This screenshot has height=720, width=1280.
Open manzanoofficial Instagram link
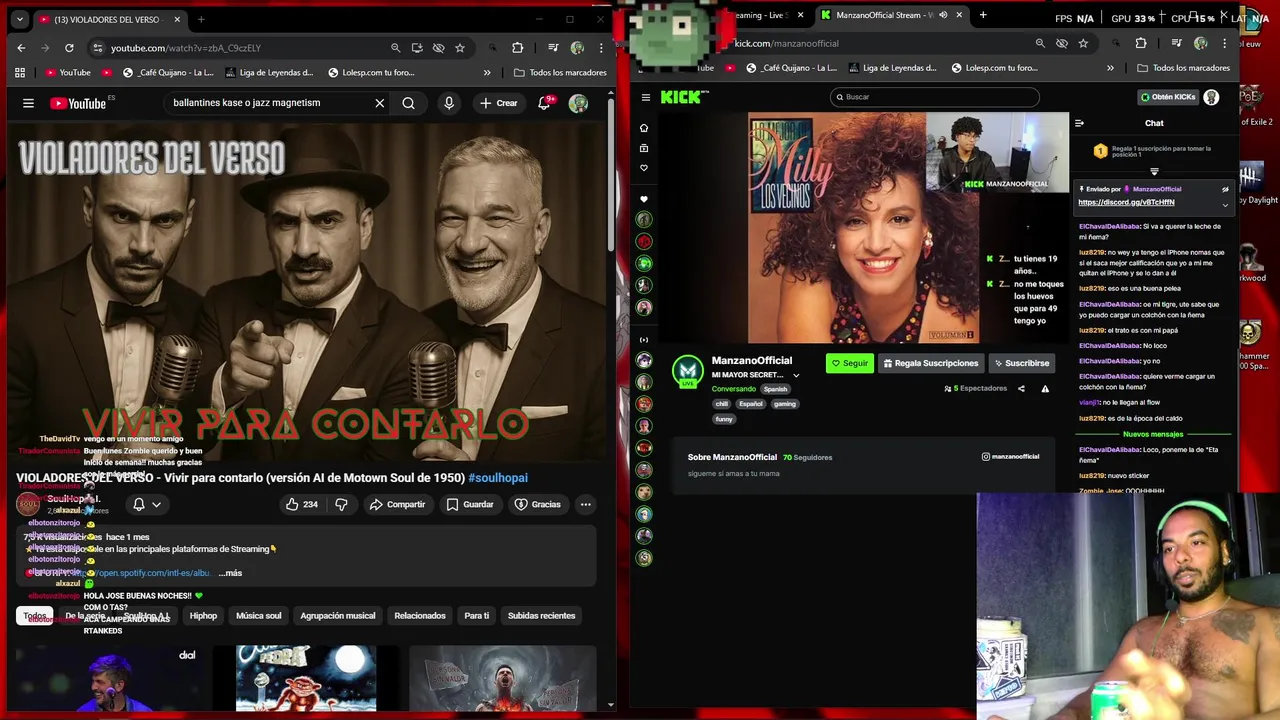pyautogui.click(x=1010, y=457)
